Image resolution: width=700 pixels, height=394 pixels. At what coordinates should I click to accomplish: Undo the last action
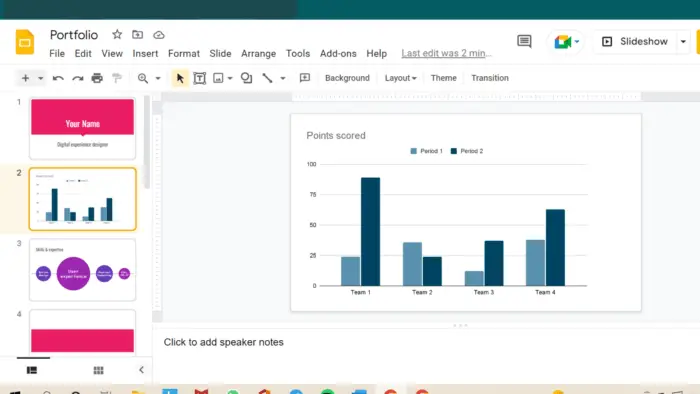click(58, 78)
